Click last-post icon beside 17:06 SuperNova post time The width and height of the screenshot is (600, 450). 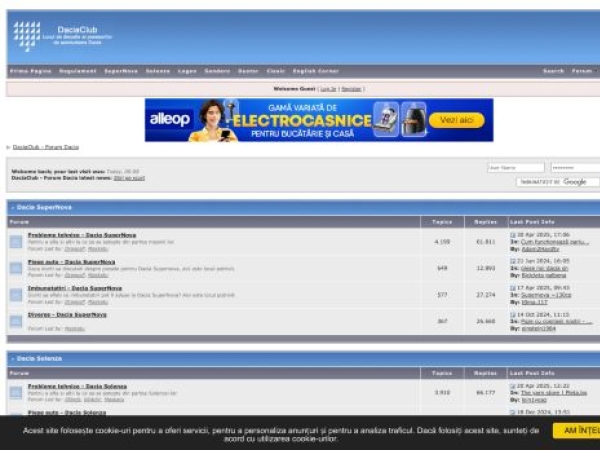click(513, 235)
